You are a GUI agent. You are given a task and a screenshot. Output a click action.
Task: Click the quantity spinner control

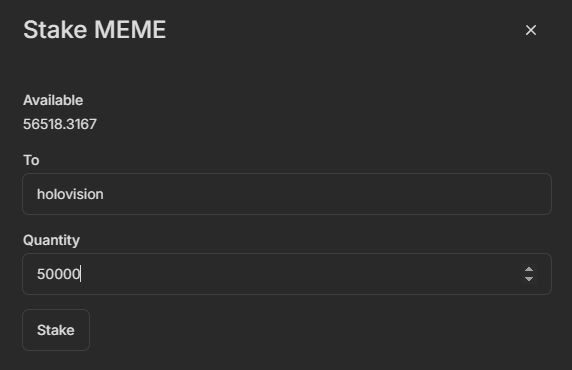click(x=529, y=274)
